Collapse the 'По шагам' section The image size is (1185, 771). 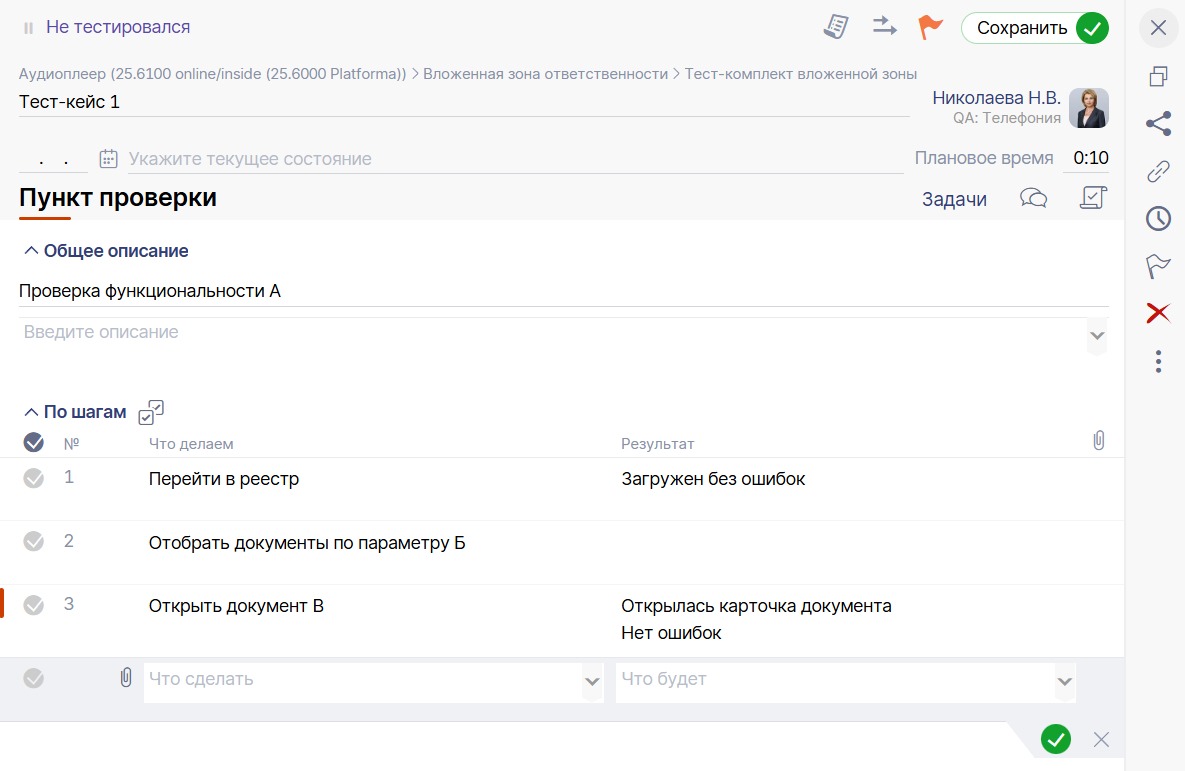tap(31, 412)
